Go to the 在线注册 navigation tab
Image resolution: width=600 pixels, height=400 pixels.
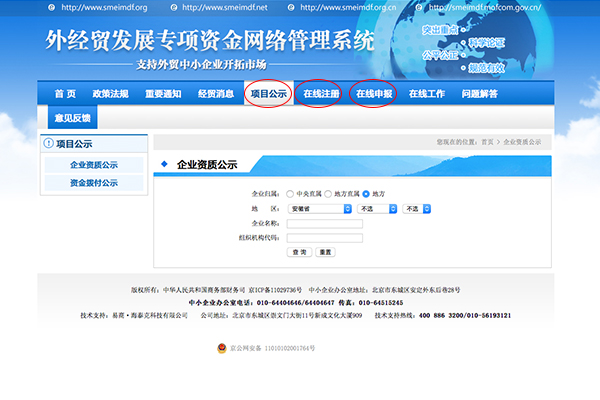tap(323, 94)
